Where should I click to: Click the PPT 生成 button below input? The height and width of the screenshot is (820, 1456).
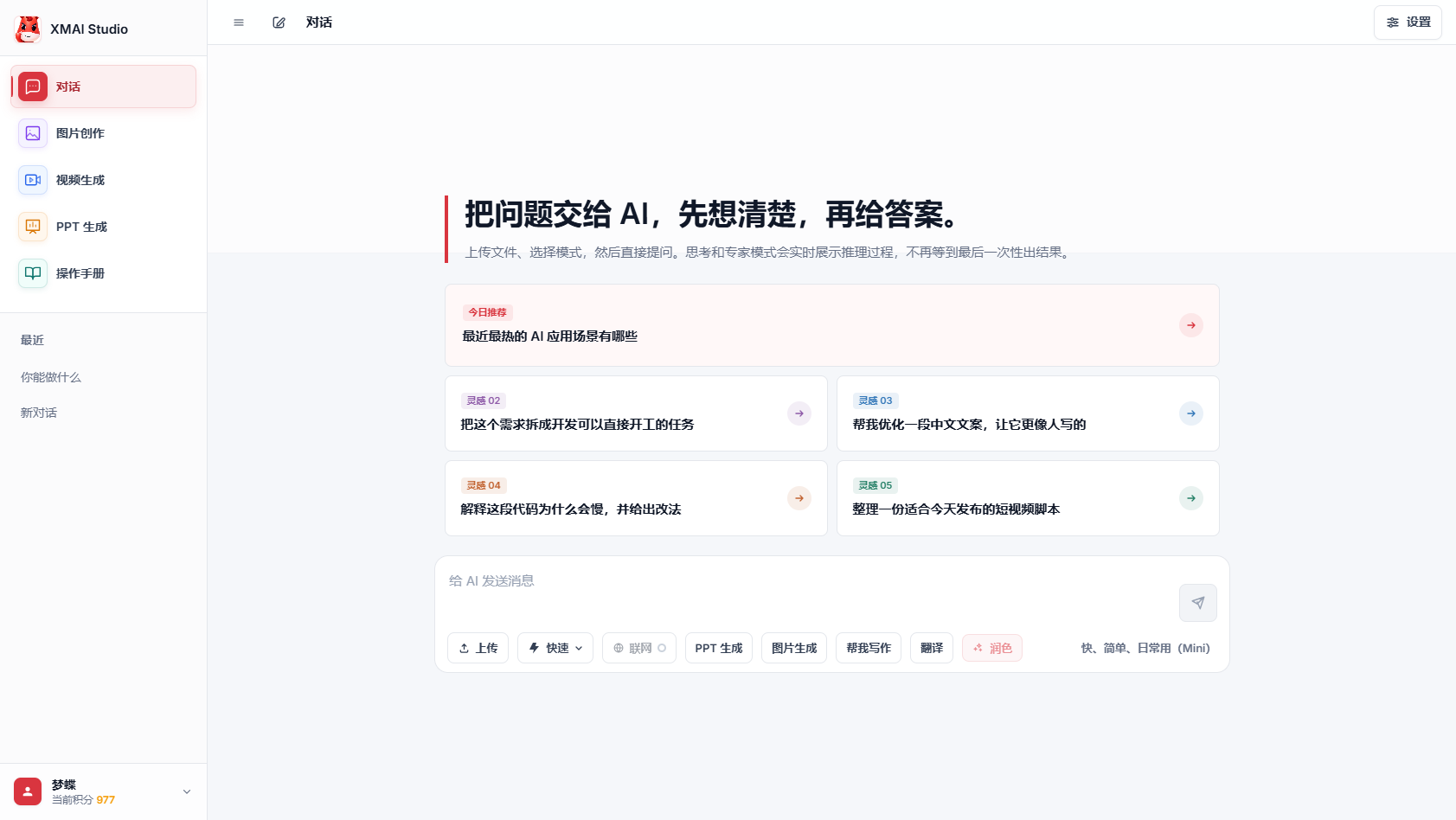click(719, 648)
